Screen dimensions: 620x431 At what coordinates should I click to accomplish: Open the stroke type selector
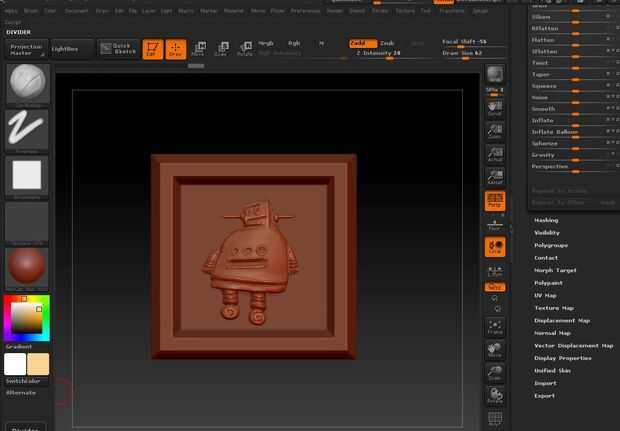coord(27,129)
